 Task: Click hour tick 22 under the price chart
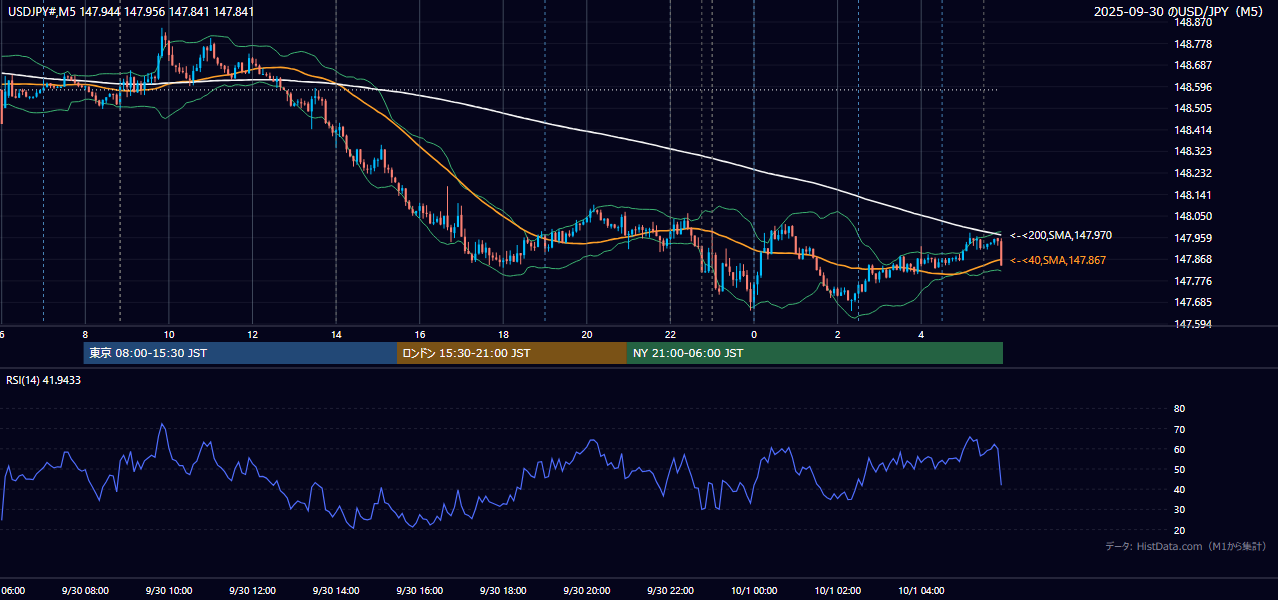click(x=670, y=334)
